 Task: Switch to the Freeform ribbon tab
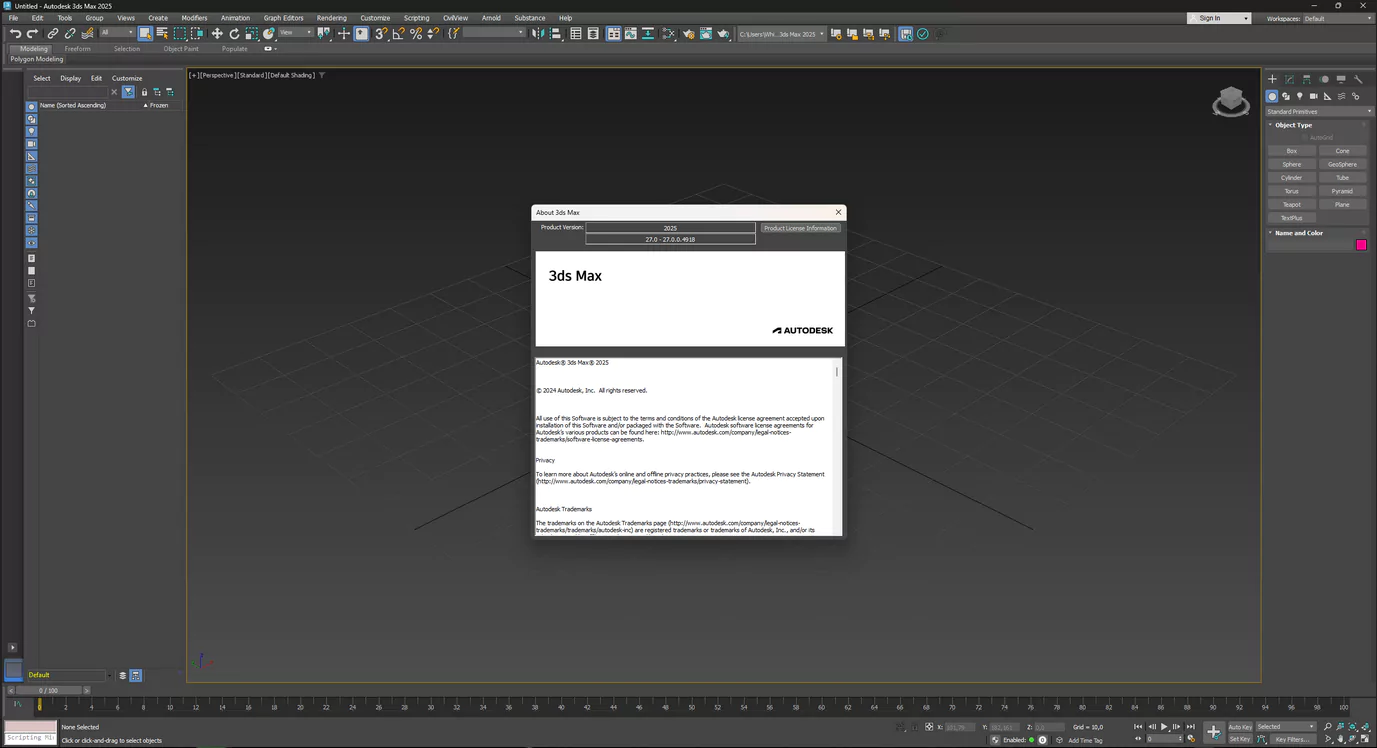point(78,48)
